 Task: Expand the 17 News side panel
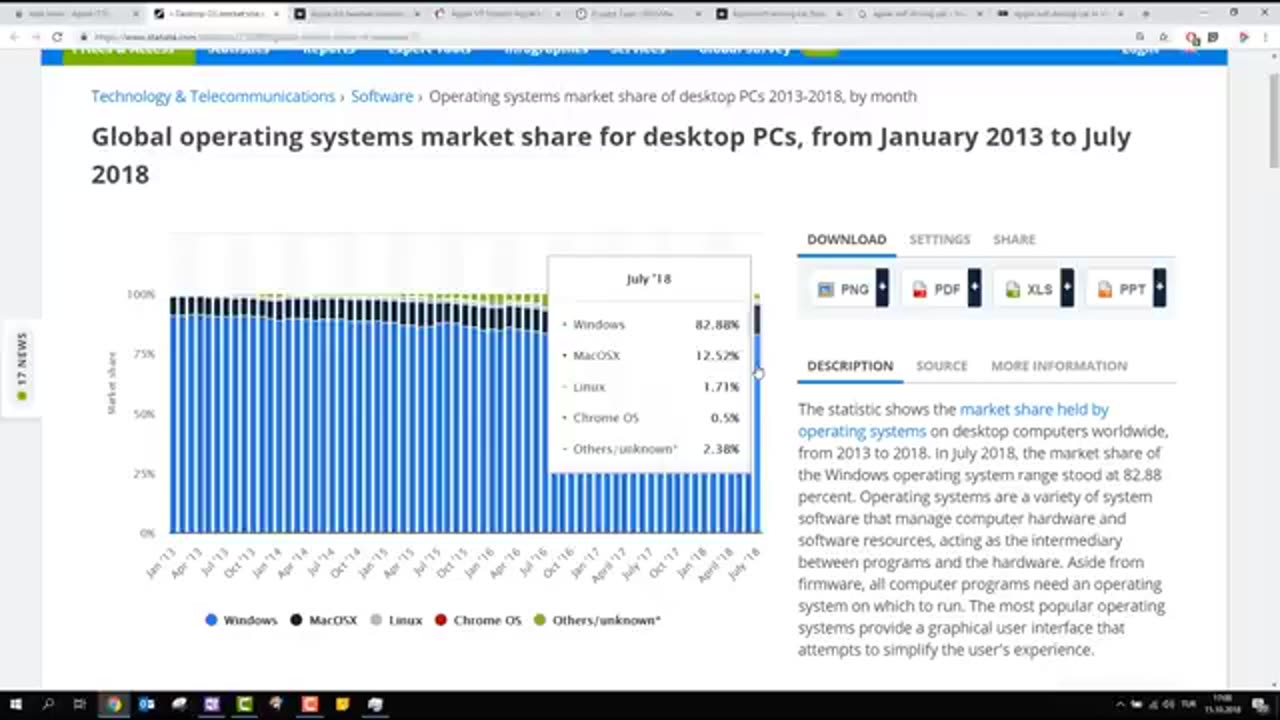[21, 367]
